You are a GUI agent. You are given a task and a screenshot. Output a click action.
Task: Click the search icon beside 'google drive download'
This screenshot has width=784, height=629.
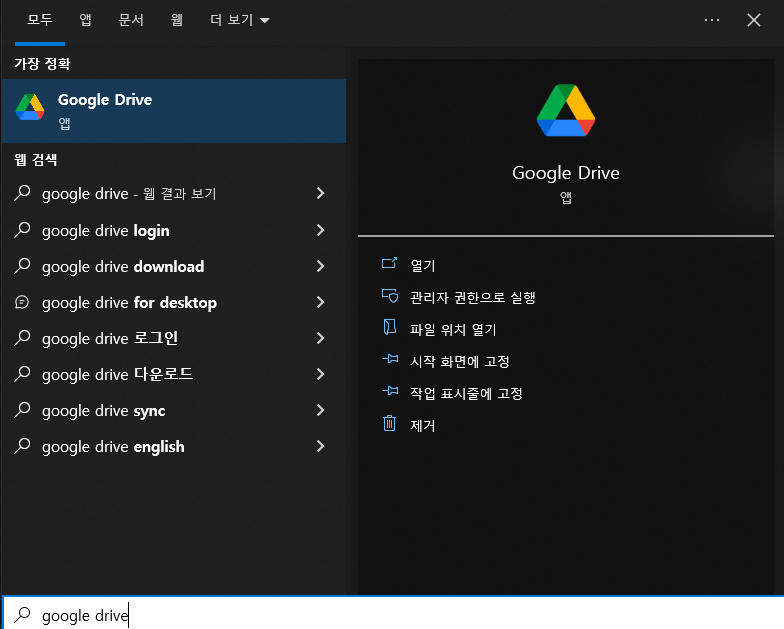pos(22,266)
